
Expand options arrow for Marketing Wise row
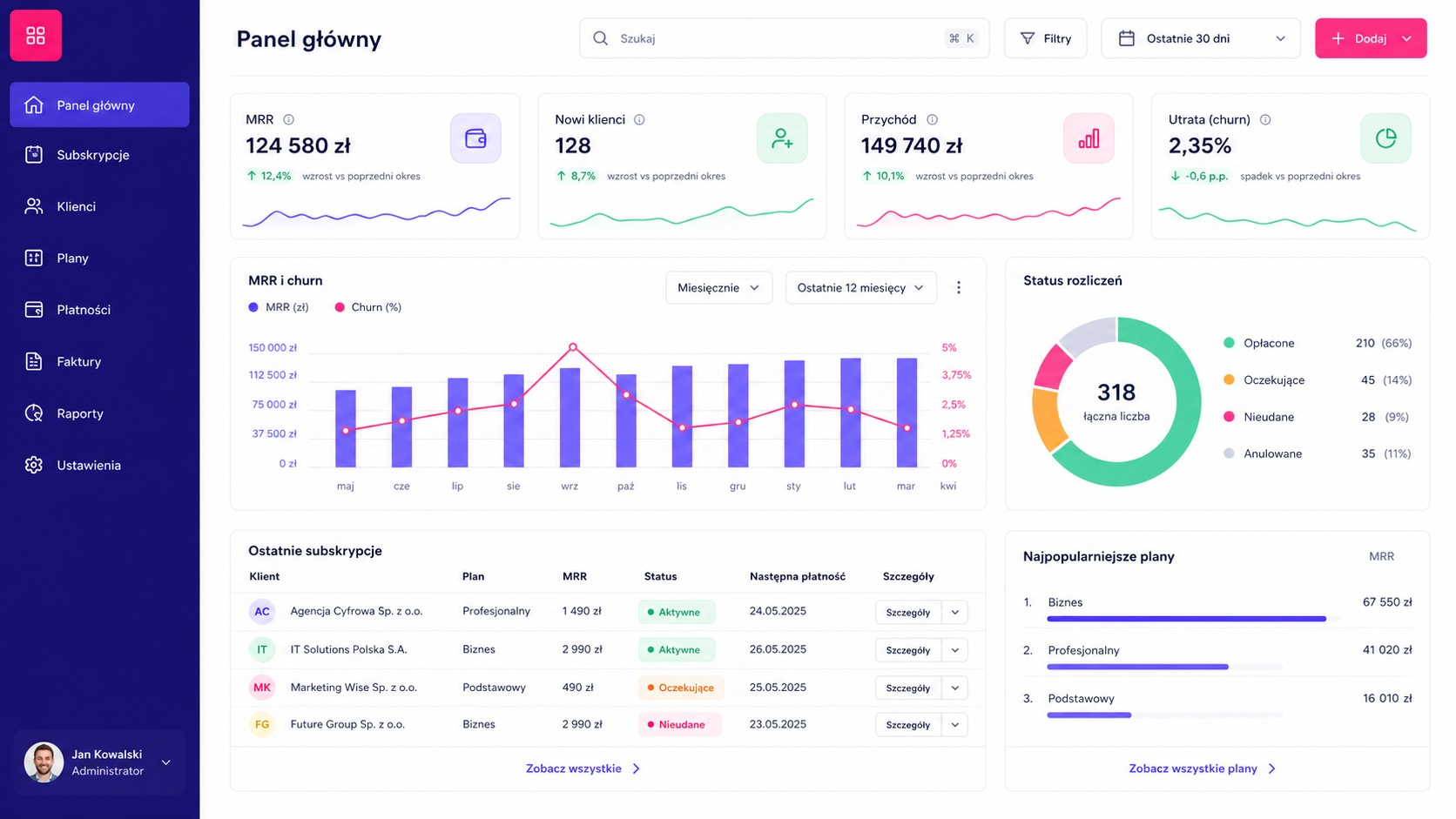(x=955, y=688)
